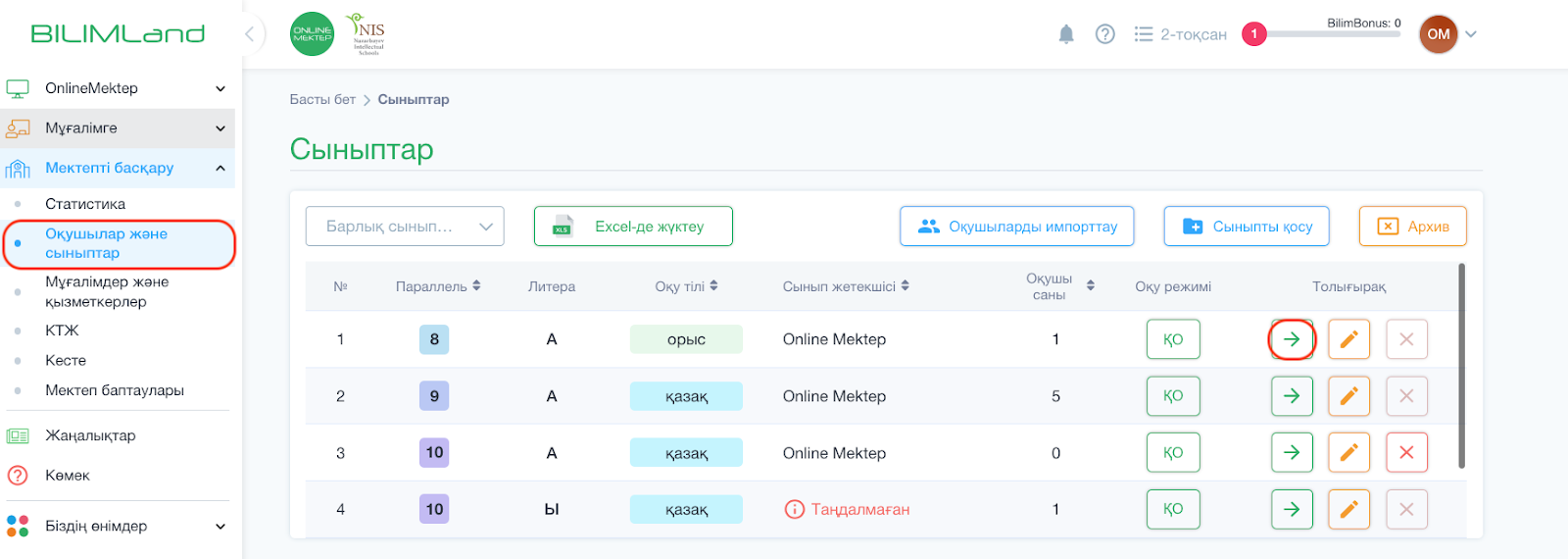
Task: Expand the user menu chevron beside OM
Action: pyautogui.click(x=1471, y=34)
